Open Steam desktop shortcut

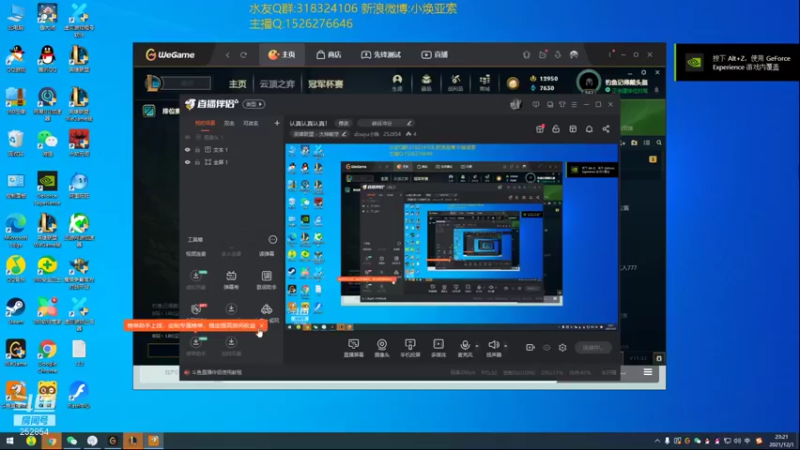click(16, 311)
